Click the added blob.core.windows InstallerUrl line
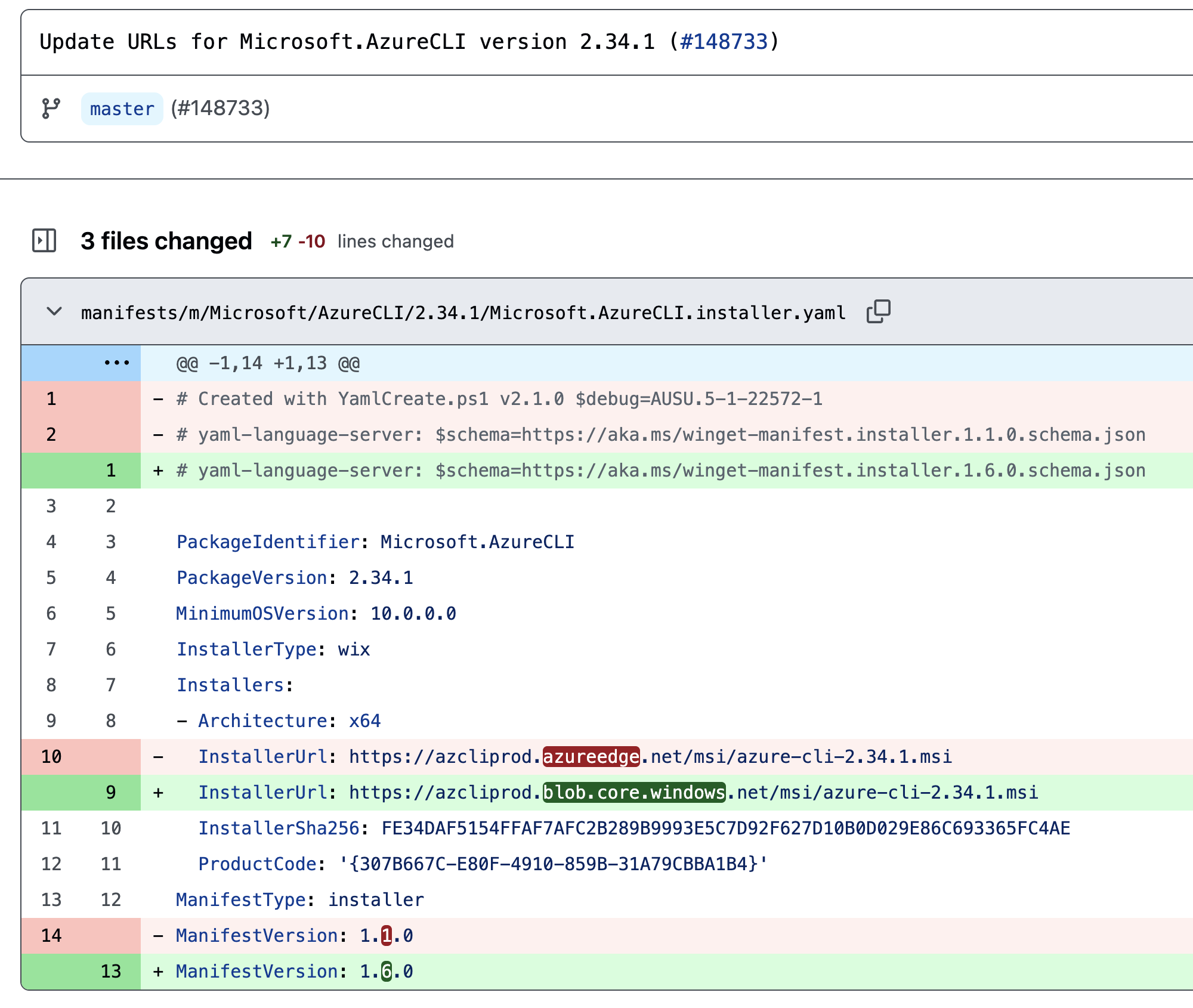The width and height of the screenshot is (1193, 1008). 617,792
